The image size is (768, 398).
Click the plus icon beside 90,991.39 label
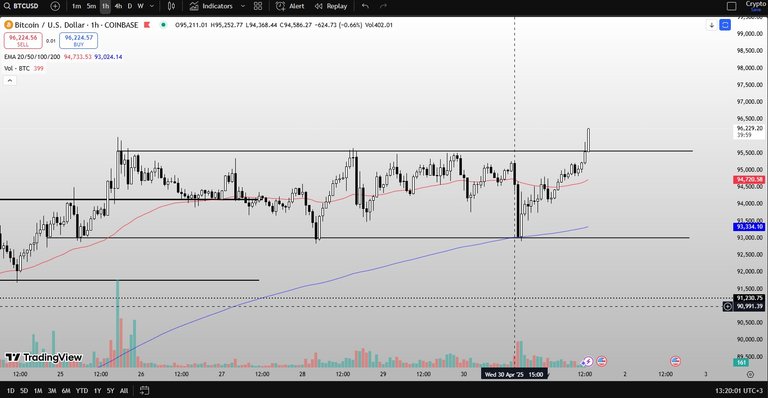point(728,306)
